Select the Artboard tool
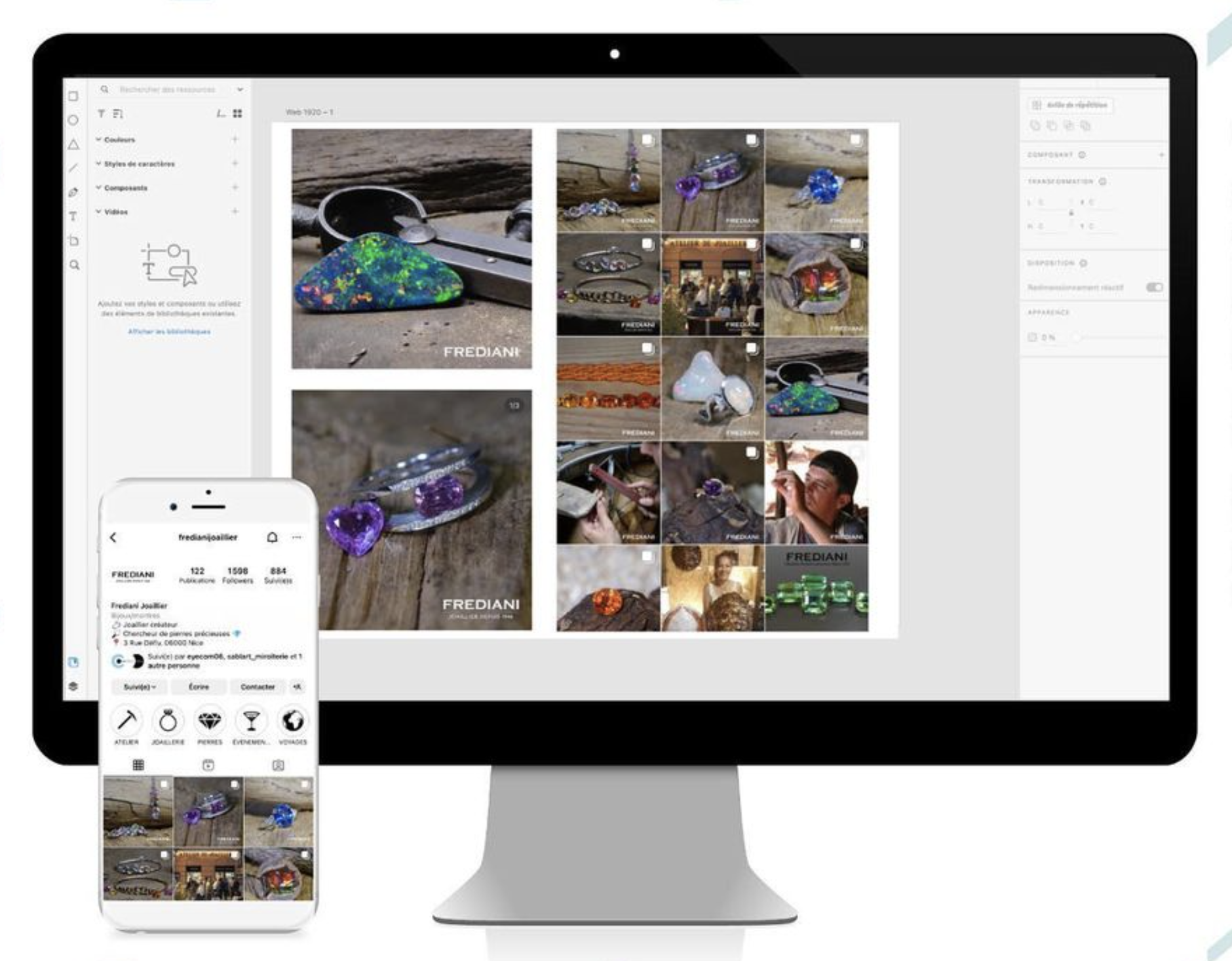The image size is (1232, 961). click(x=73, y=241)
